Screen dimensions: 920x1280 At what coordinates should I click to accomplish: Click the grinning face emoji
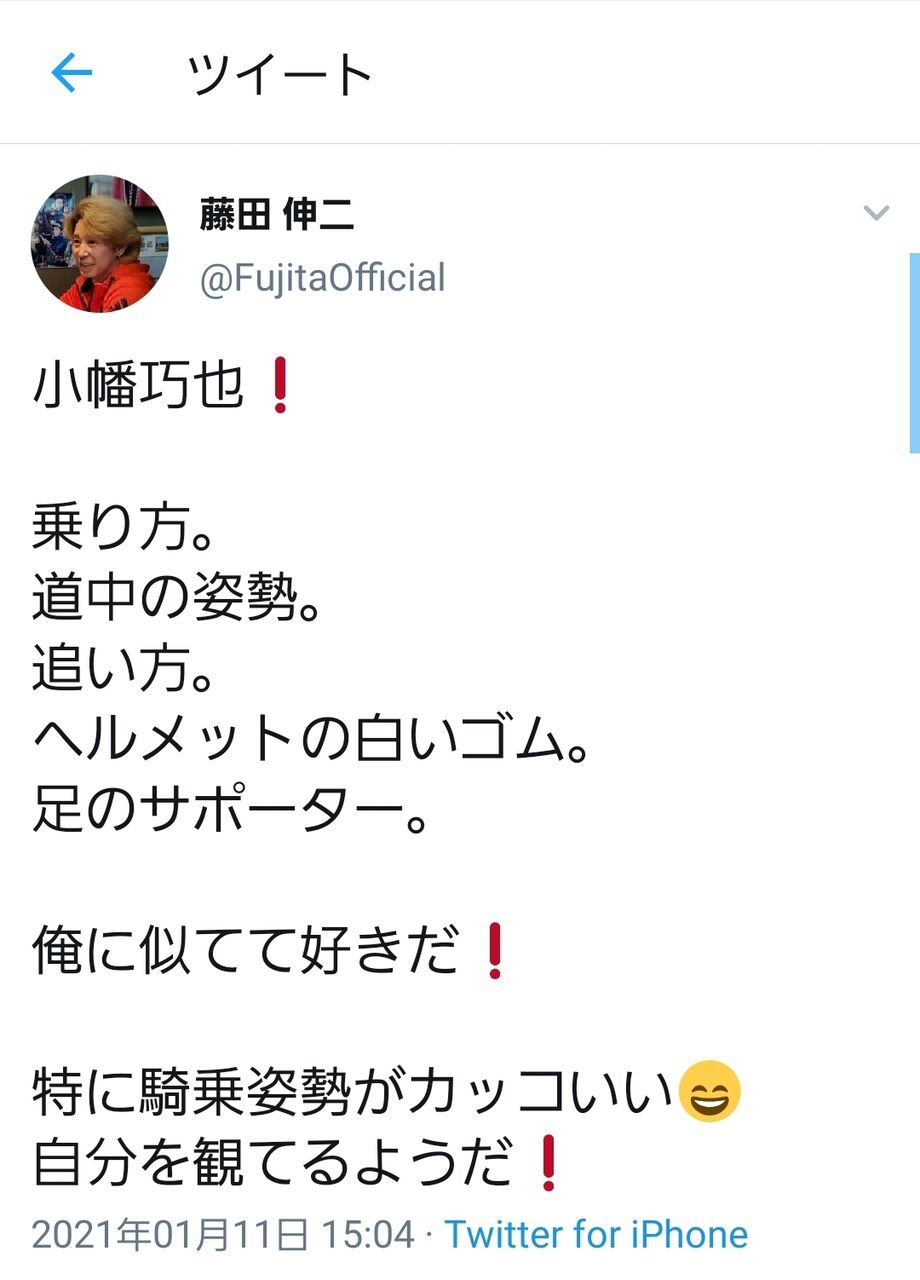(x=710, y=1091)
